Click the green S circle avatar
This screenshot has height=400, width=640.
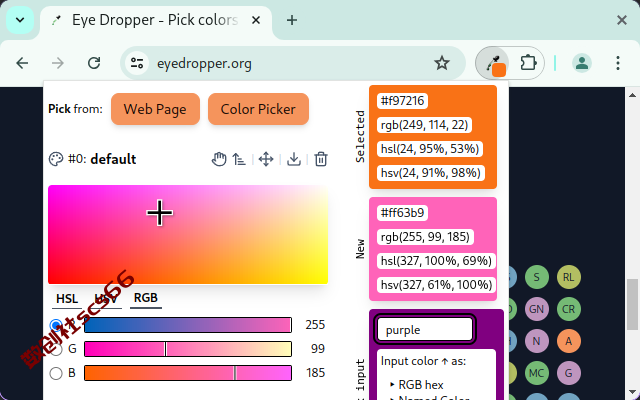(x=536, y=277)
